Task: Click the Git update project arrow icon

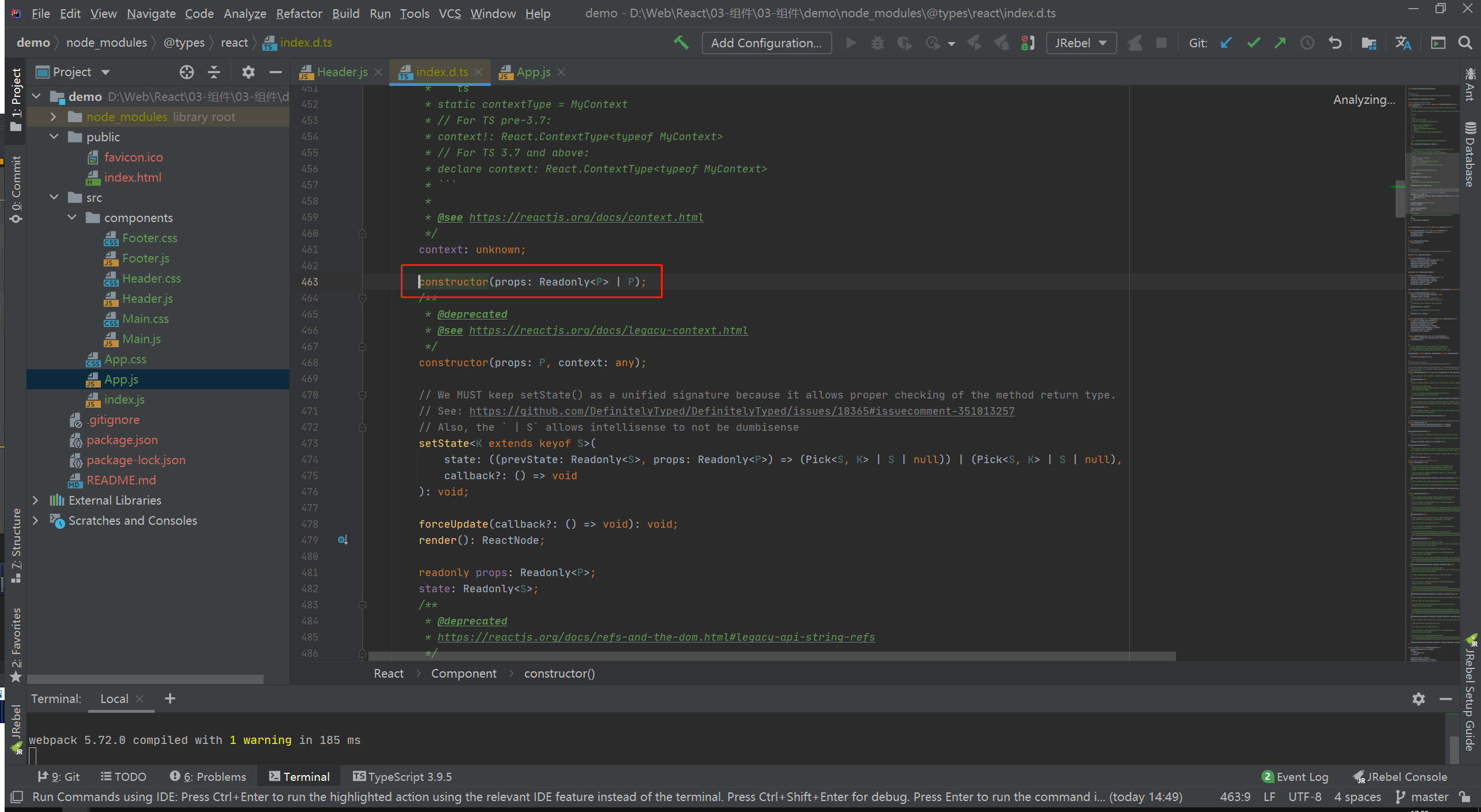Action: pyautogui.click(x=1226, y=43)
